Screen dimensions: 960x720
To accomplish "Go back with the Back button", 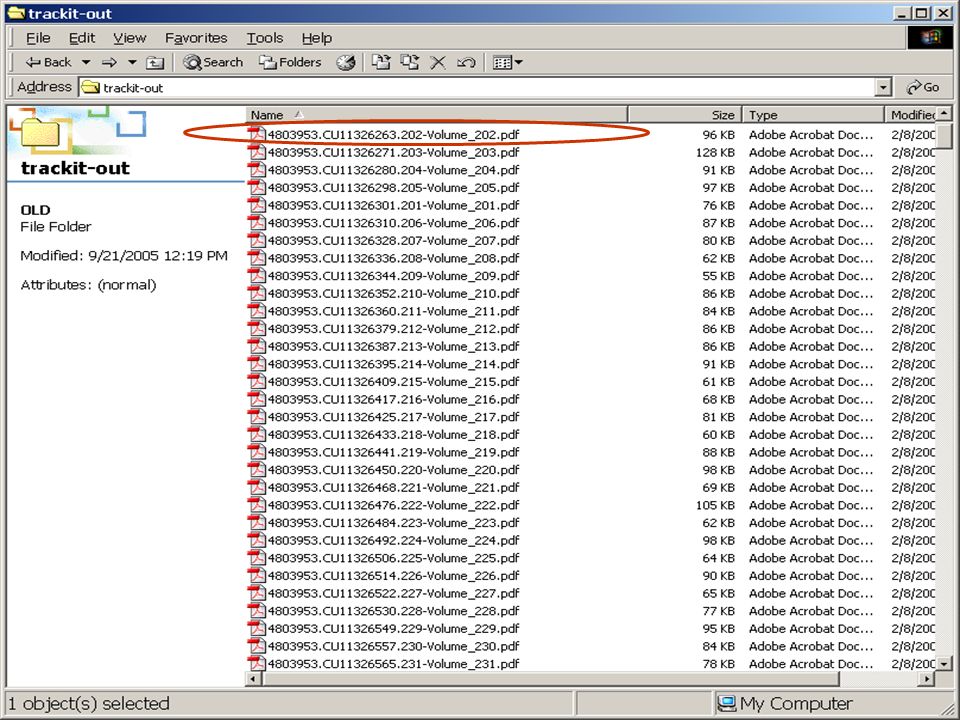I will pos(48,62).
